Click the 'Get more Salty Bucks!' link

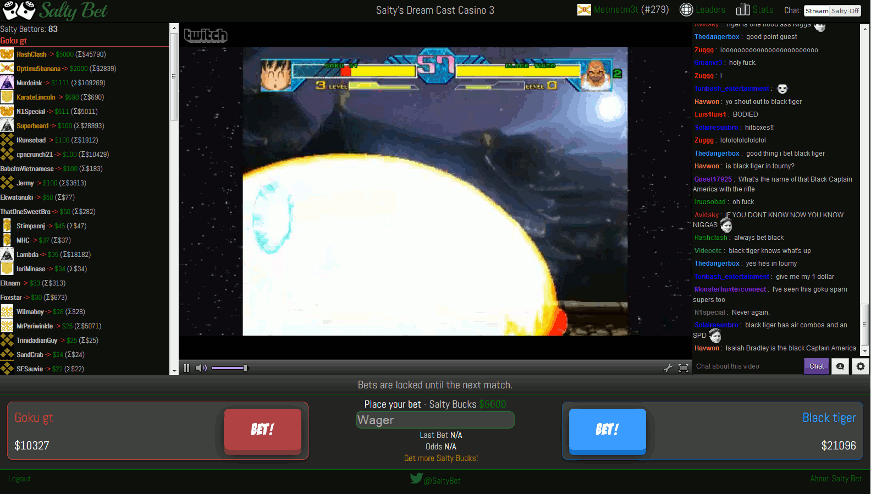441,458
